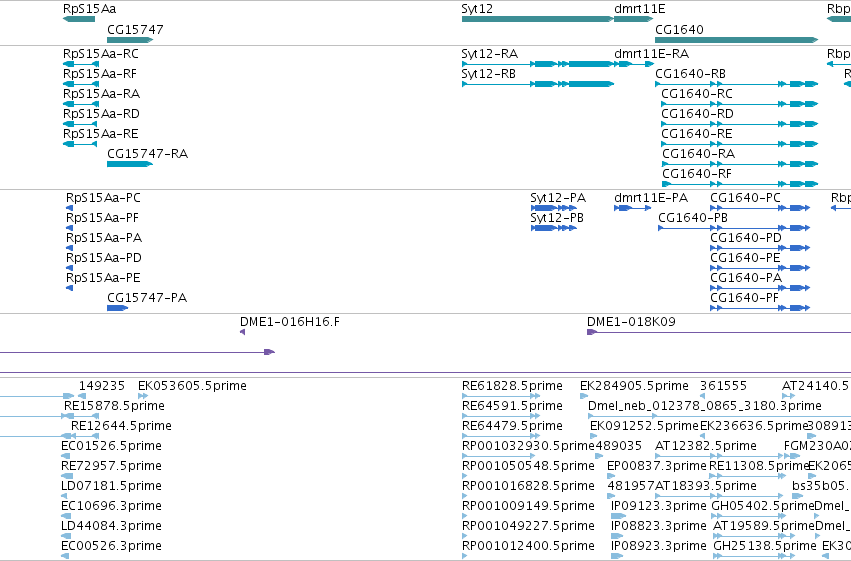The image size is (851, 561).
Task: Click the CG1640-RB transcript line
Action: [736, 84]
